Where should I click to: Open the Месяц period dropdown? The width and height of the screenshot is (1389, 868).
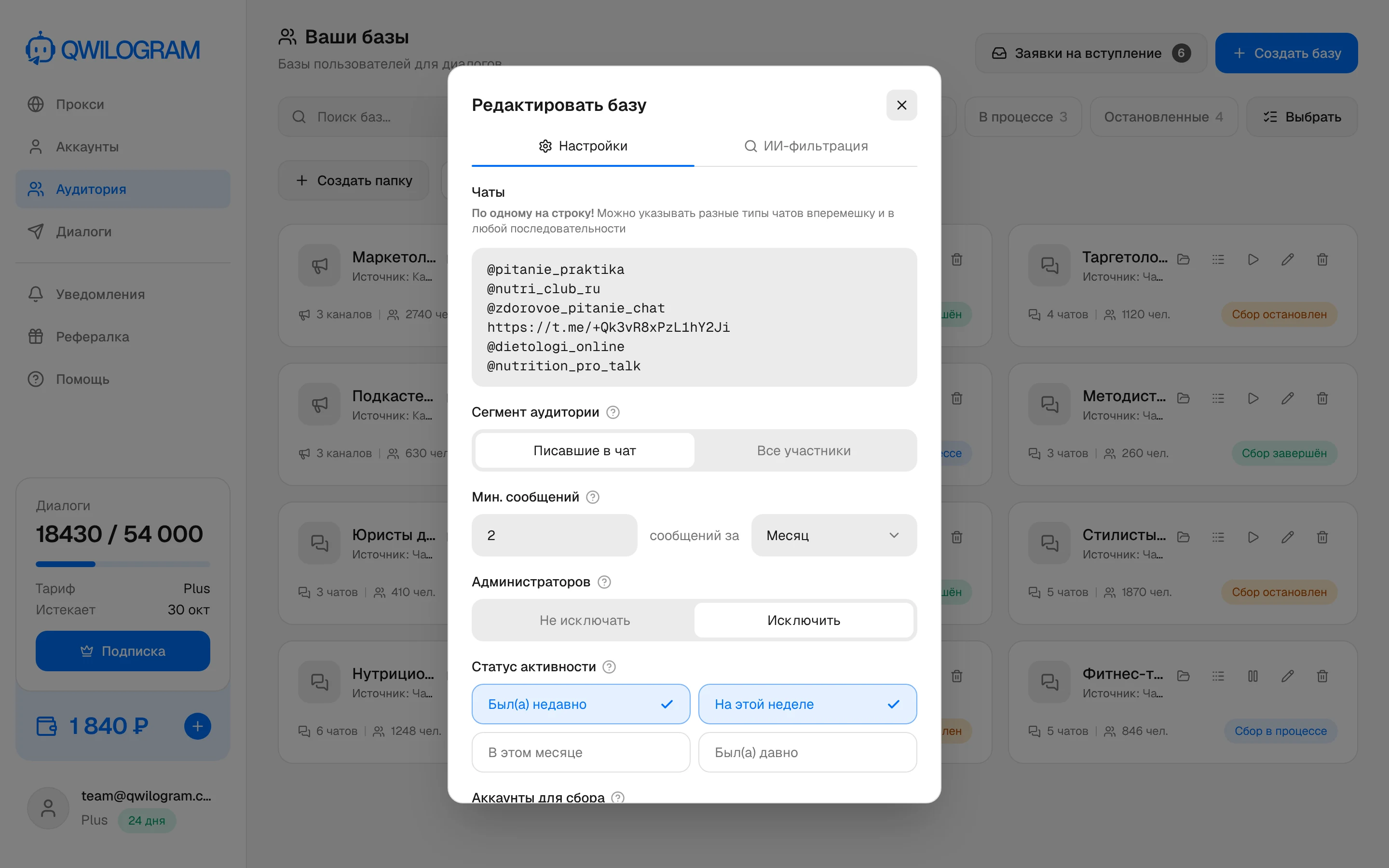[x=833, y=535]
